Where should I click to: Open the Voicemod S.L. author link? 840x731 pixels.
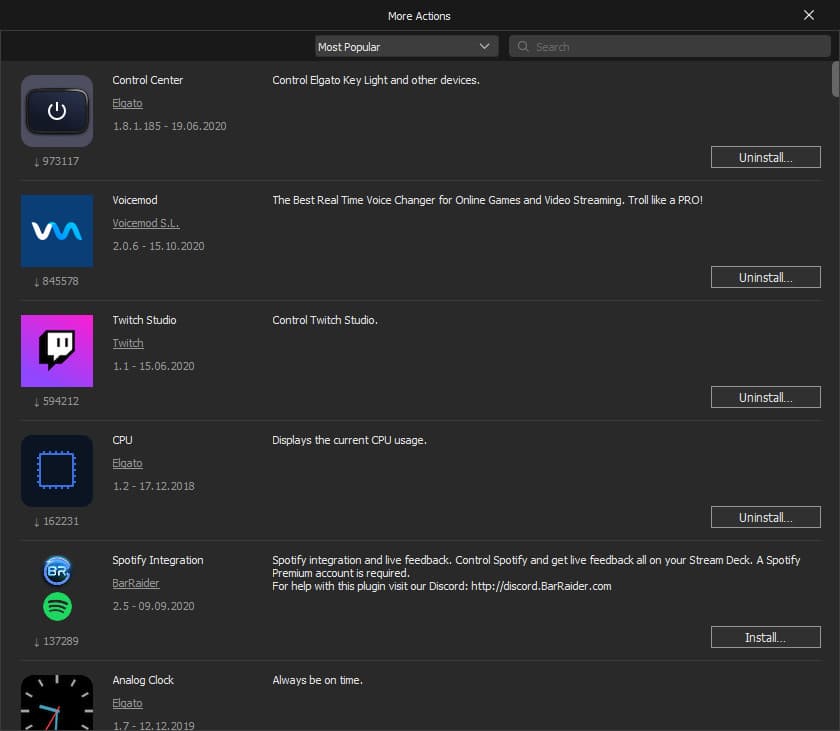point(146,223)
